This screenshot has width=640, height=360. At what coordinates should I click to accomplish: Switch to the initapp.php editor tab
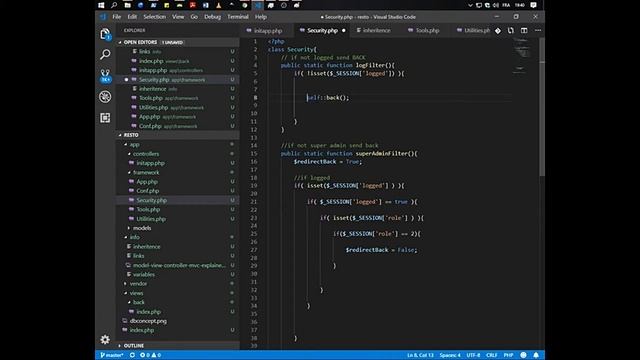coord(267,31)
